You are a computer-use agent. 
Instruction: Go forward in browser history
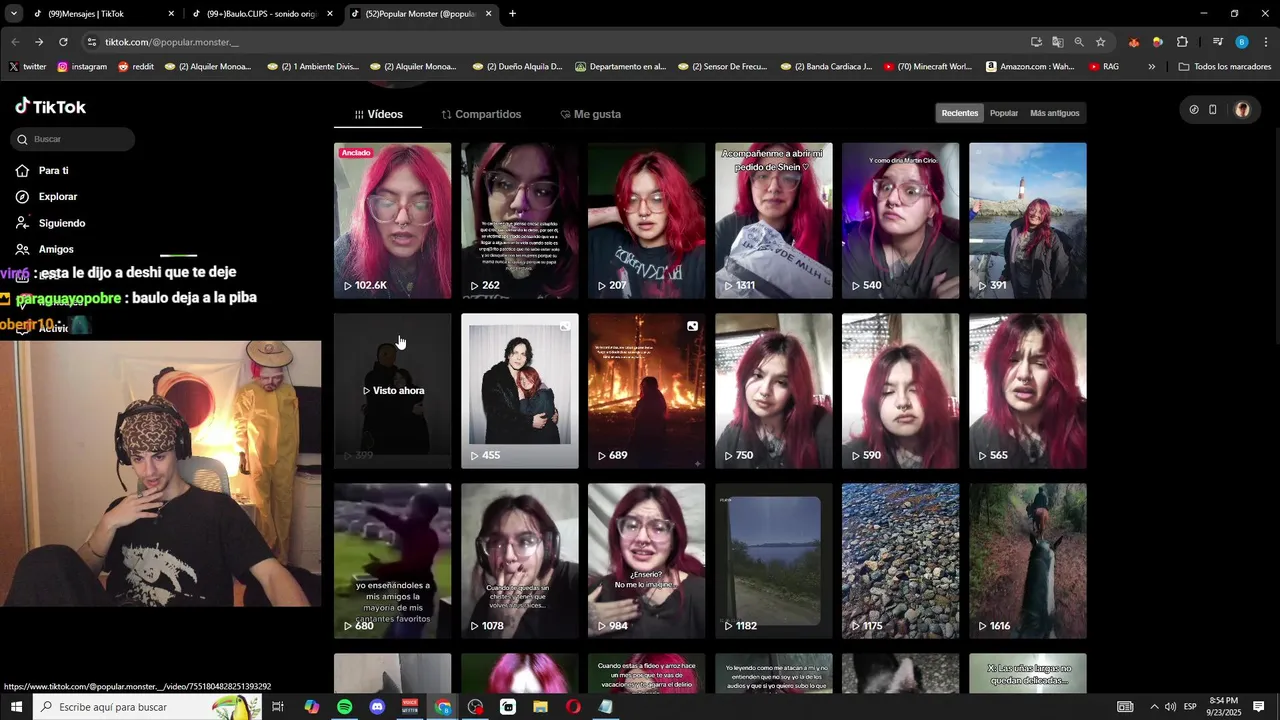click(39, 42)
